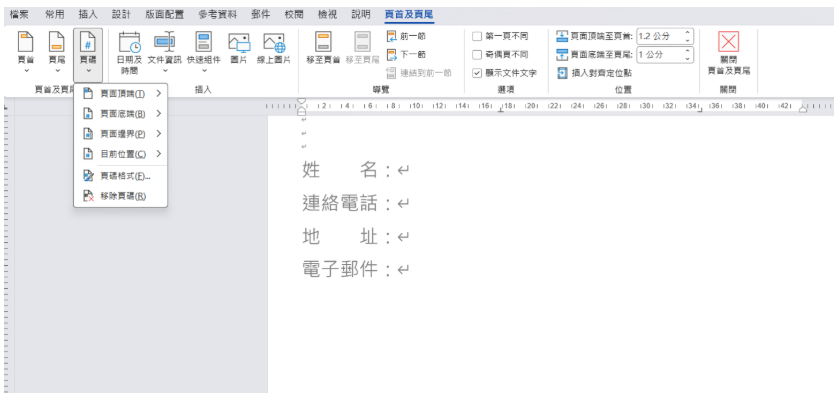This screenshot has height=393, width=835.
Task: Click the 連絡電話 line in document
Action: tap(356, 203)
